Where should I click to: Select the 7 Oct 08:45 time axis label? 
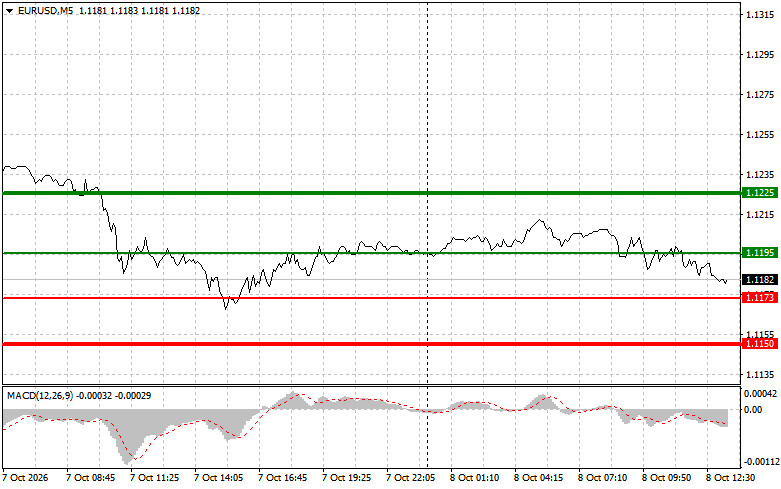click(91, 478)
